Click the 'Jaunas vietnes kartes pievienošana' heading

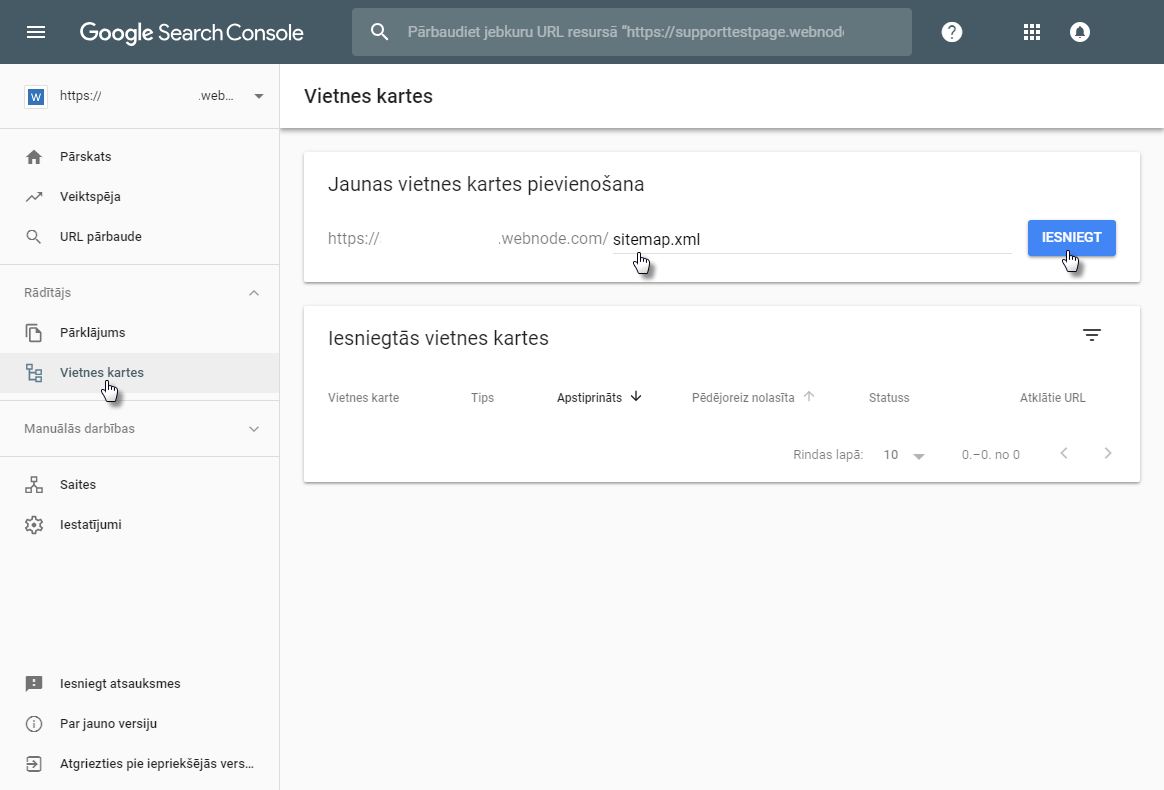486,184
